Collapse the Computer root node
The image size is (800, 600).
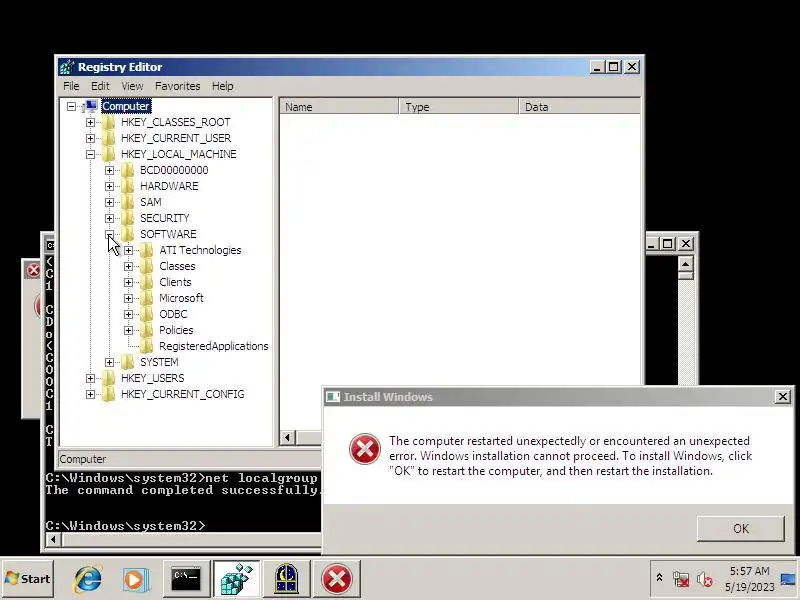point(71,106)
